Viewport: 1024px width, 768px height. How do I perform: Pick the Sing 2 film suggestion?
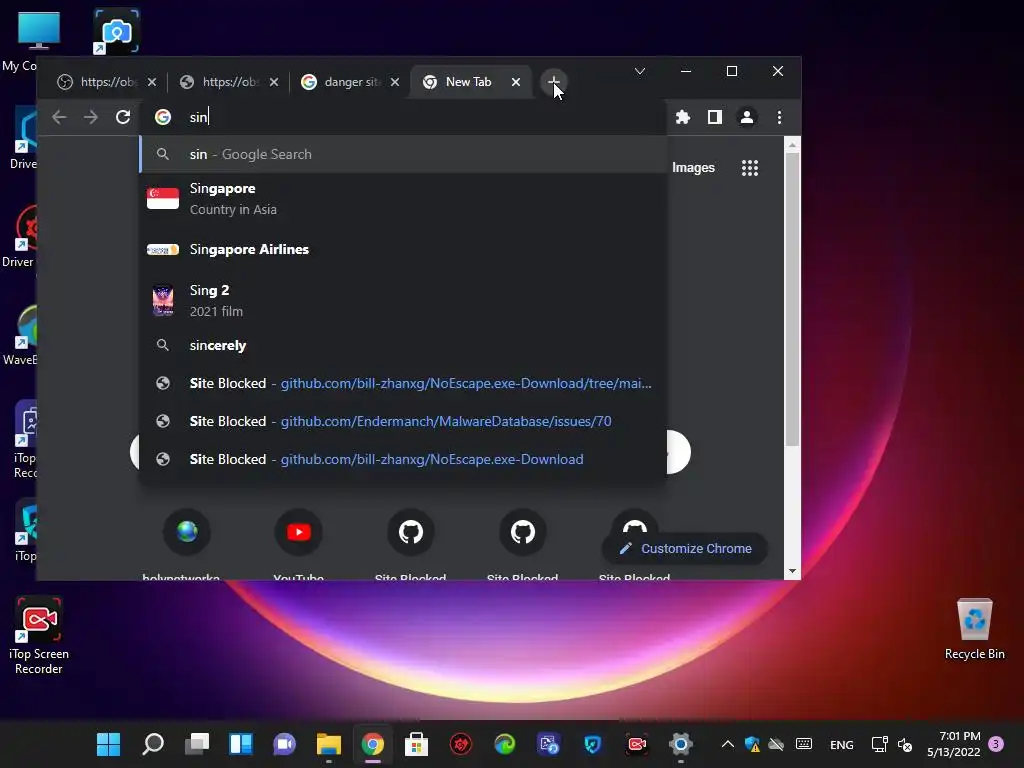click(404, 300)
